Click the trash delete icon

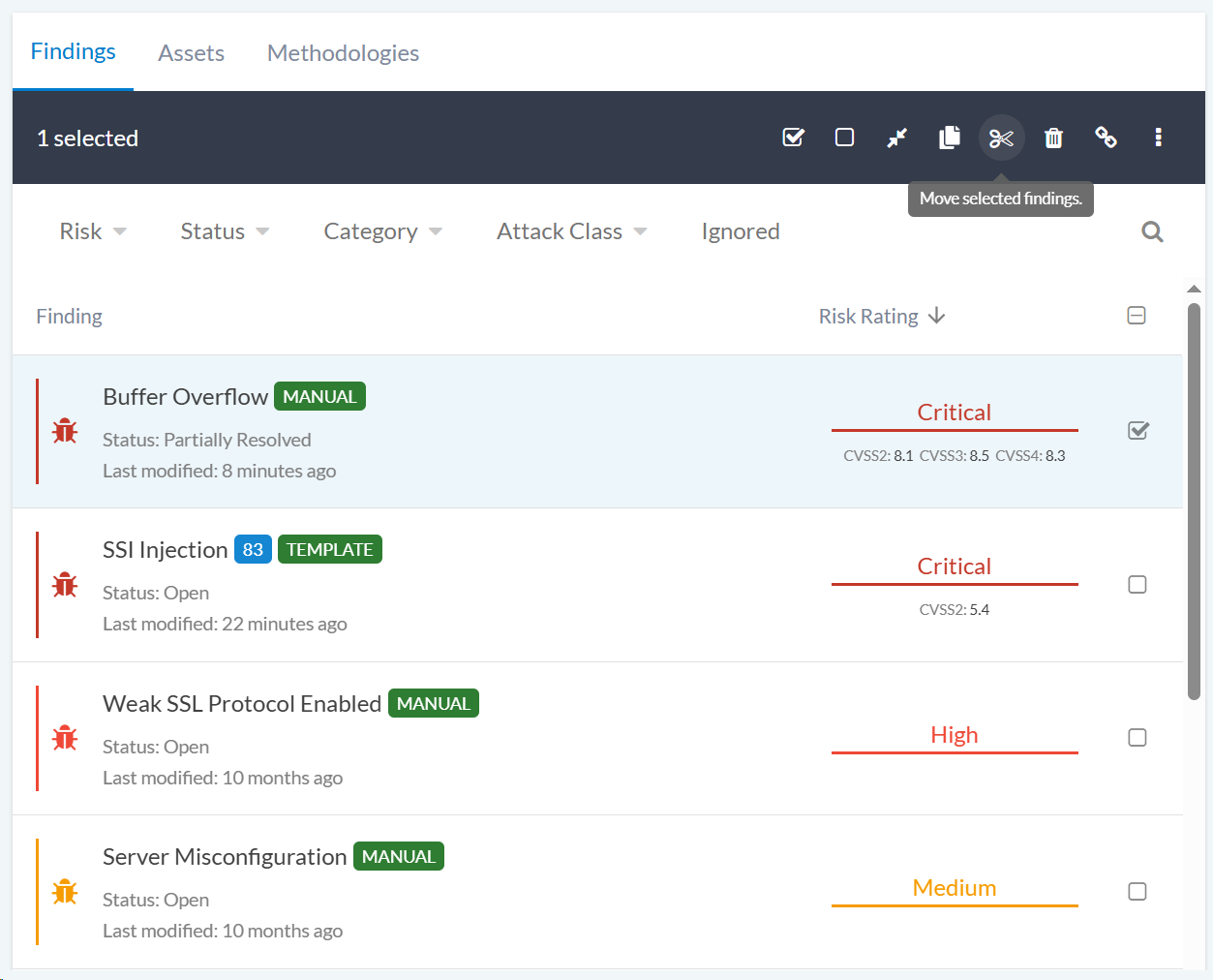1053,138
